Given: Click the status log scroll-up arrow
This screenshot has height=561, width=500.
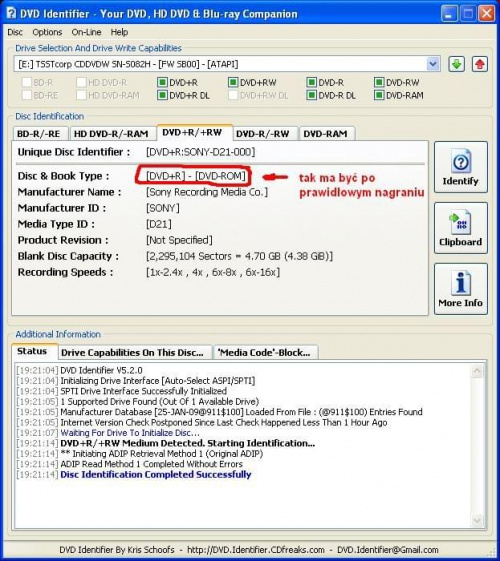Looking at the screenshot, I should pyautogui.click(x=477, y=371).
